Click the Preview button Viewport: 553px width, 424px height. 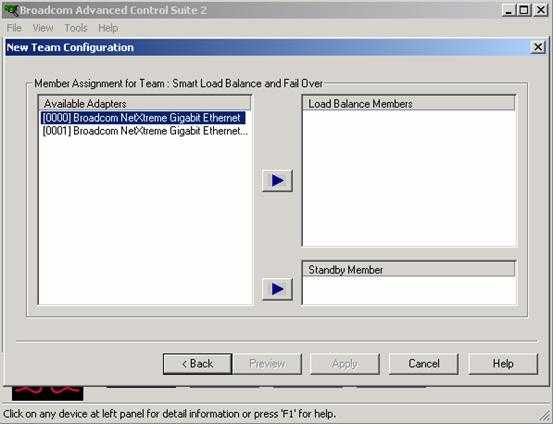coord(267,364)
